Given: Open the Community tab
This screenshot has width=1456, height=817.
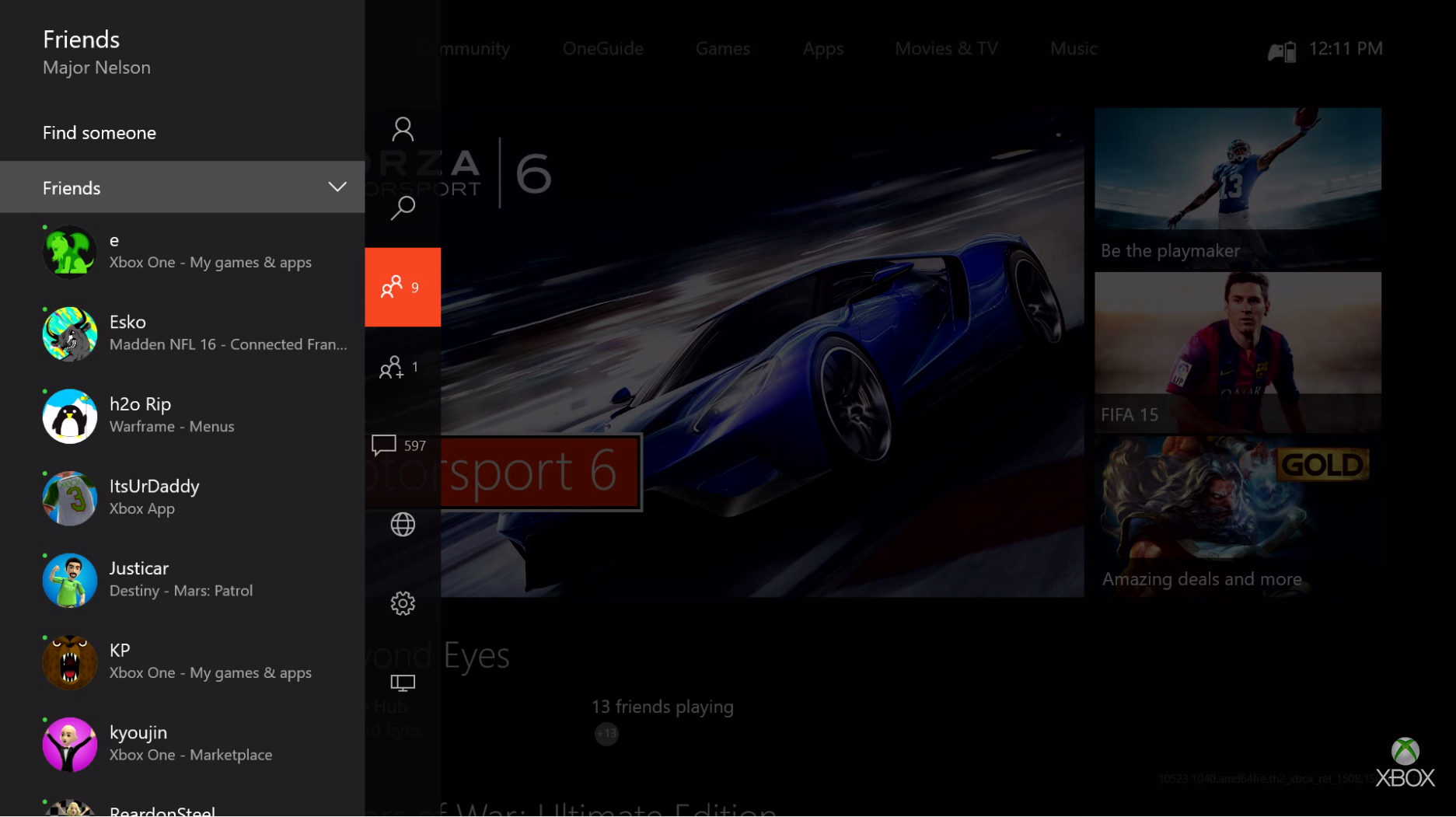Looking at the screenshot, I should point(463,48).
